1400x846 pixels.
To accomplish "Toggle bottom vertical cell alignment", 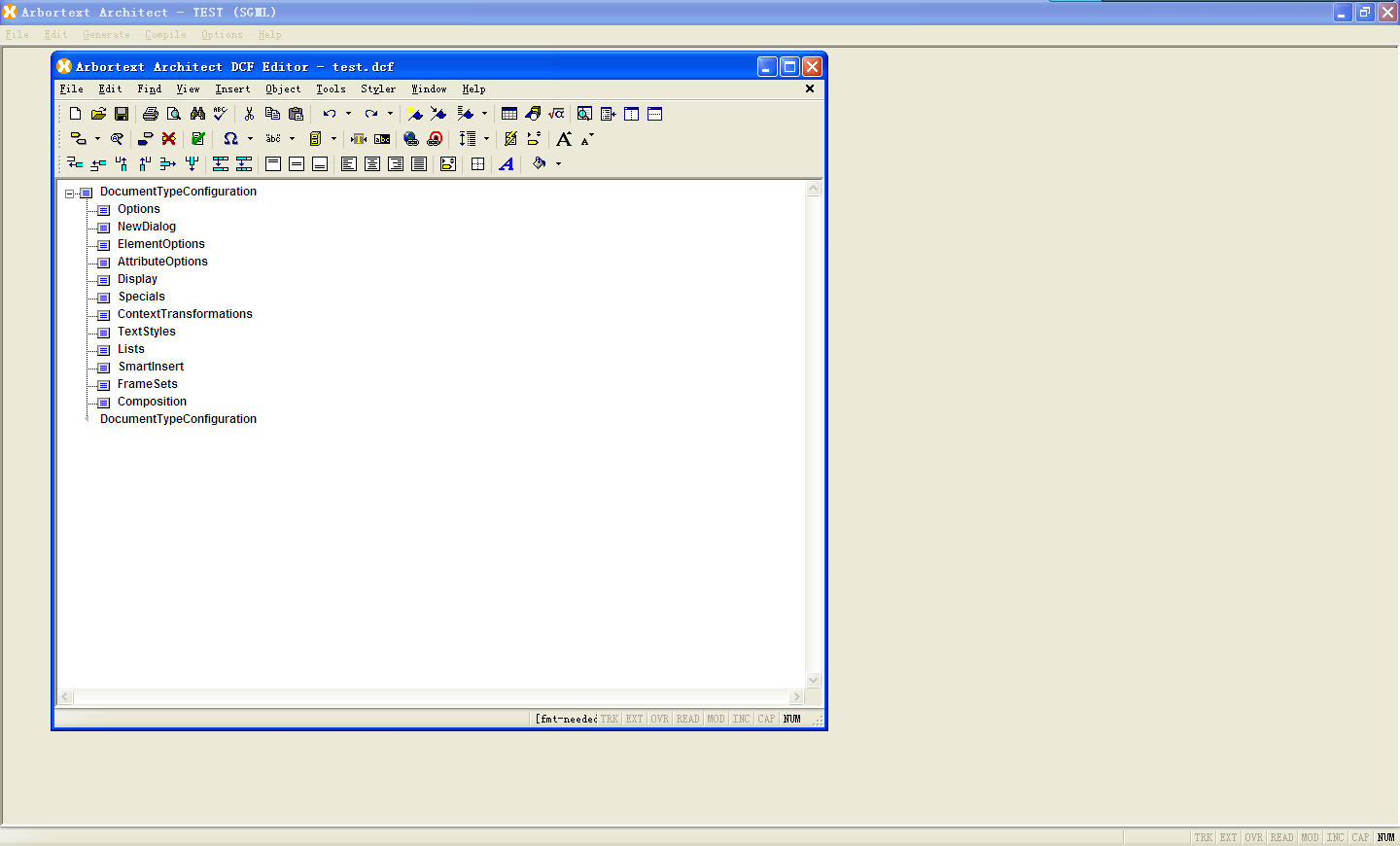I will (320, 164).
